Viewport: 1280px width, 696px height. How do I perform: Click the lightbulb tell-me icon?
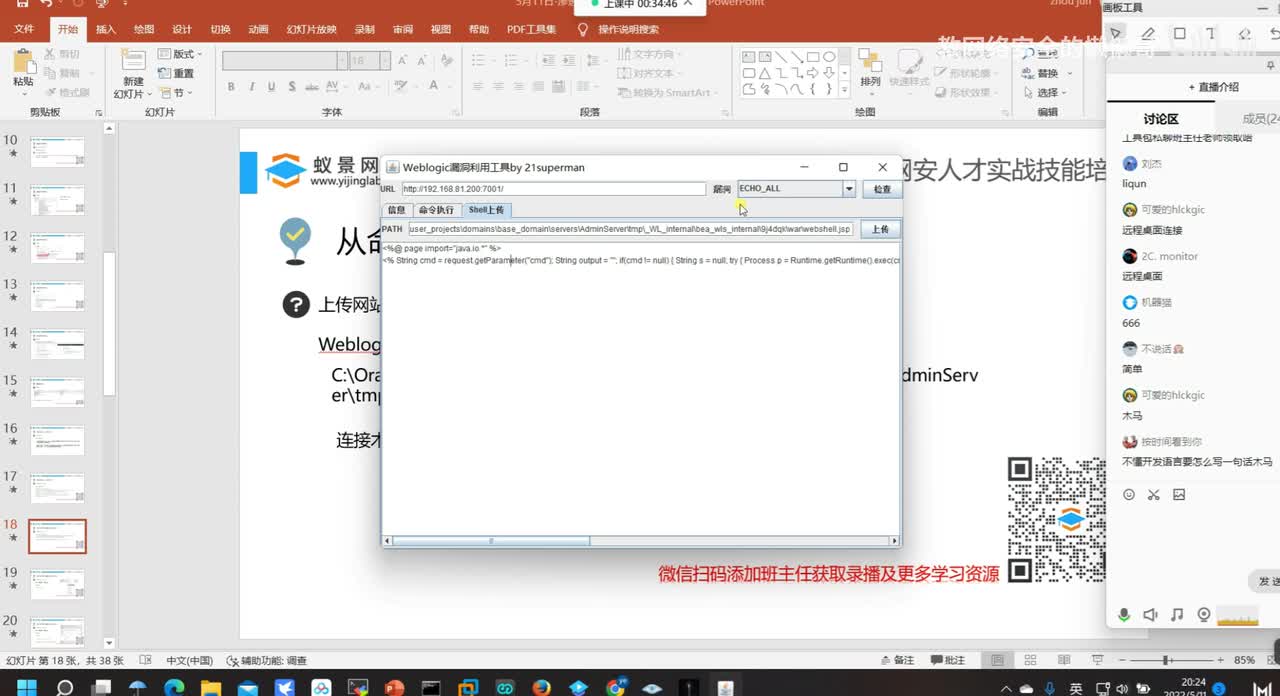(x=583, y=30)
